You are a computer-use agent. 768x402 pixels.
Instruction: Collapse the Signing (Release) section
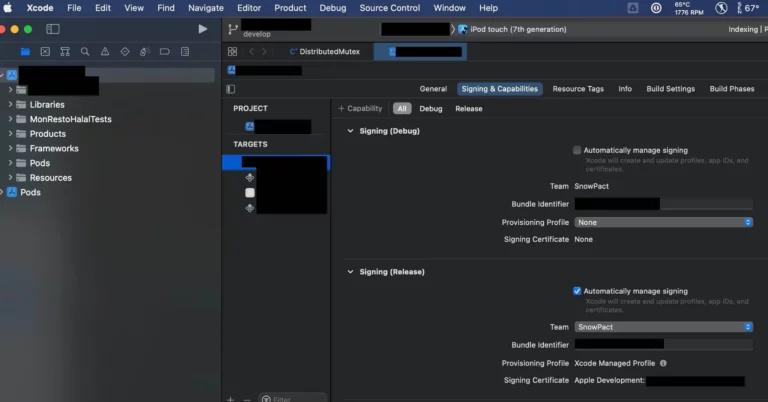coord(350,272)
